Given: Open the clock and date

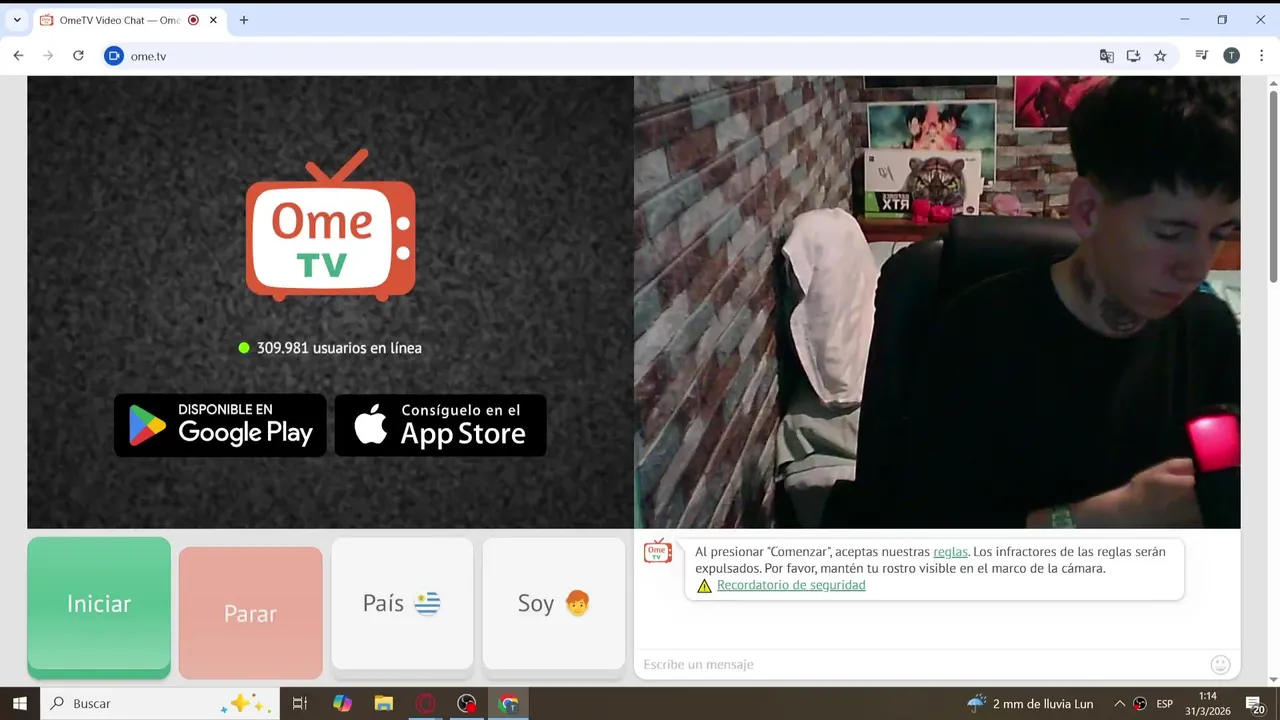Looking at the screenshot, I should (1208, 704).
